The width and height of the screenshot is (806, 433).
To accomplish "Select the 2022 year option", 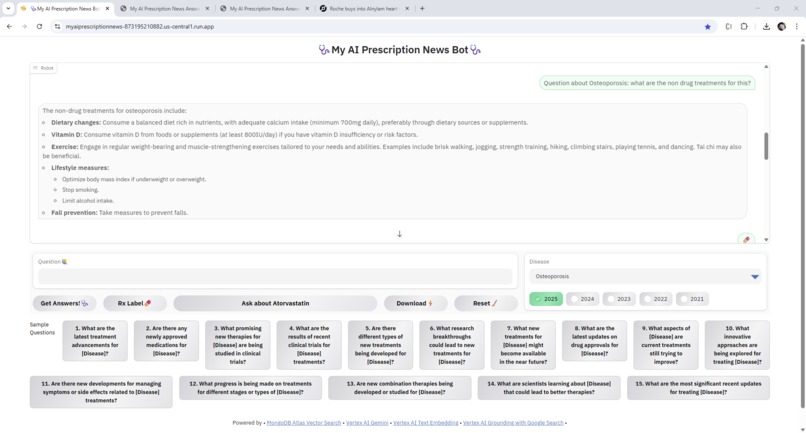I will tap(655, 299).
